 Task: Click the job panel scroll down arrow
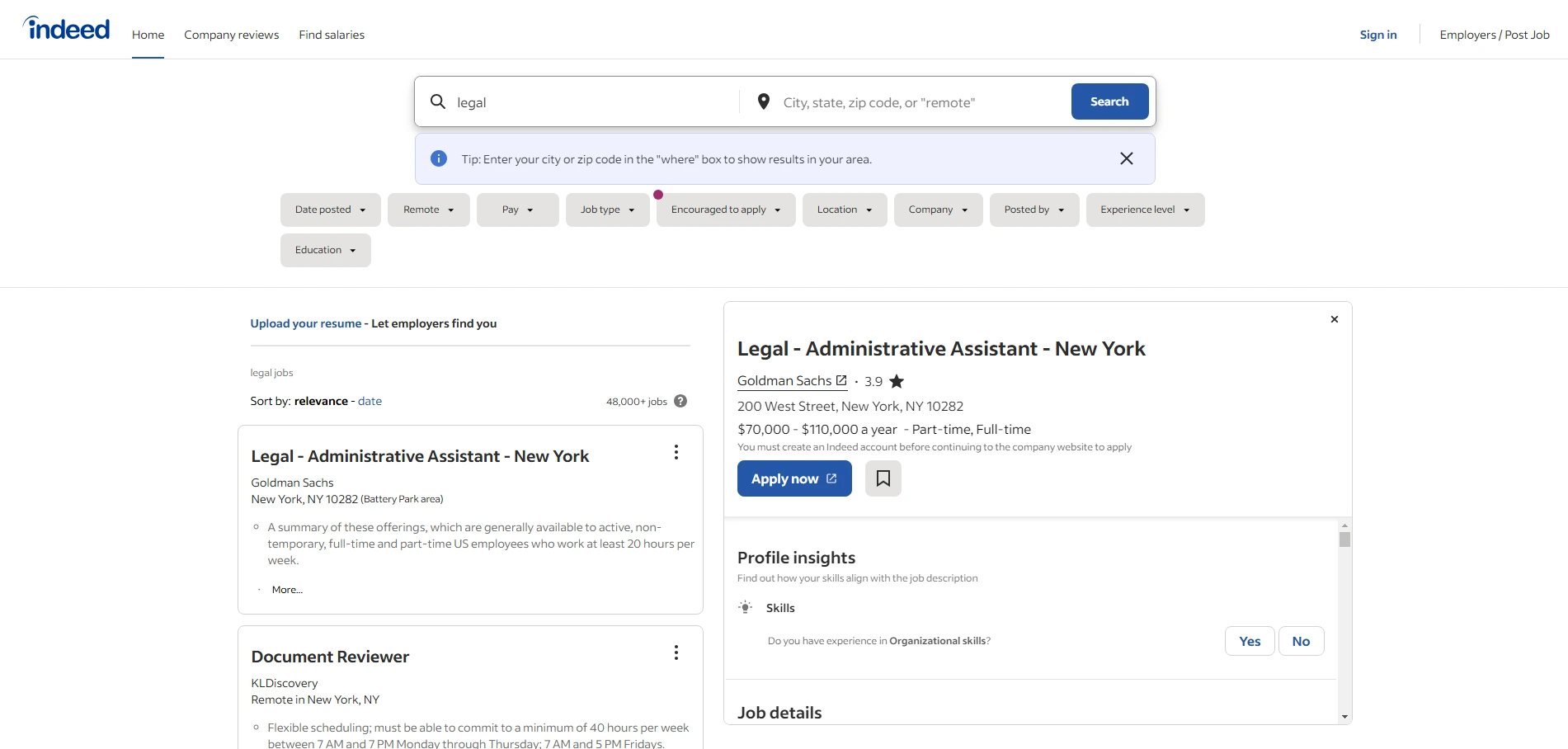(x=1344, y=717)
